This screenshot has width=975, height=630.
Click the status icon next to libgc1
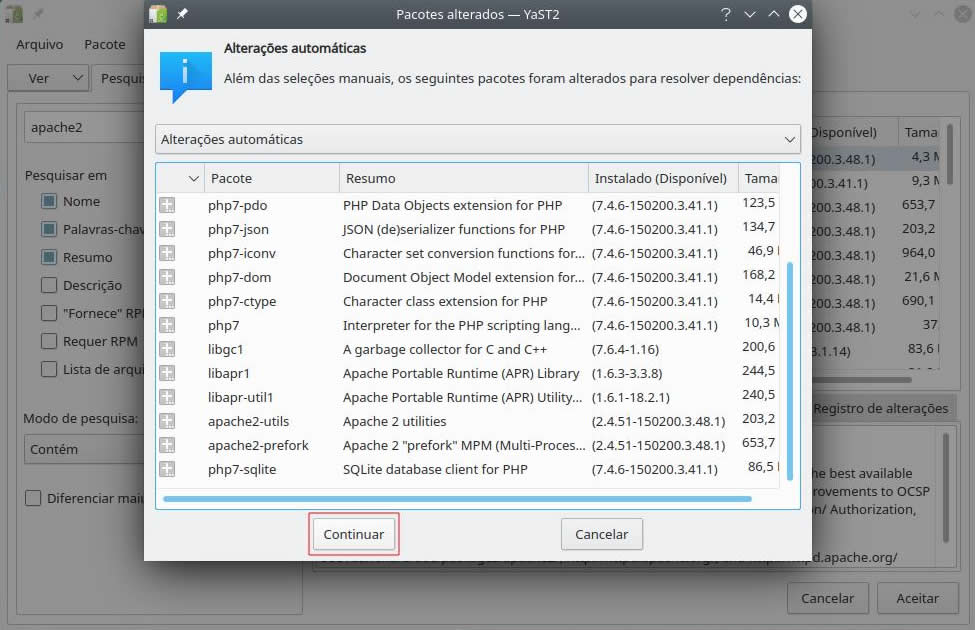click(x=167, y=349)
